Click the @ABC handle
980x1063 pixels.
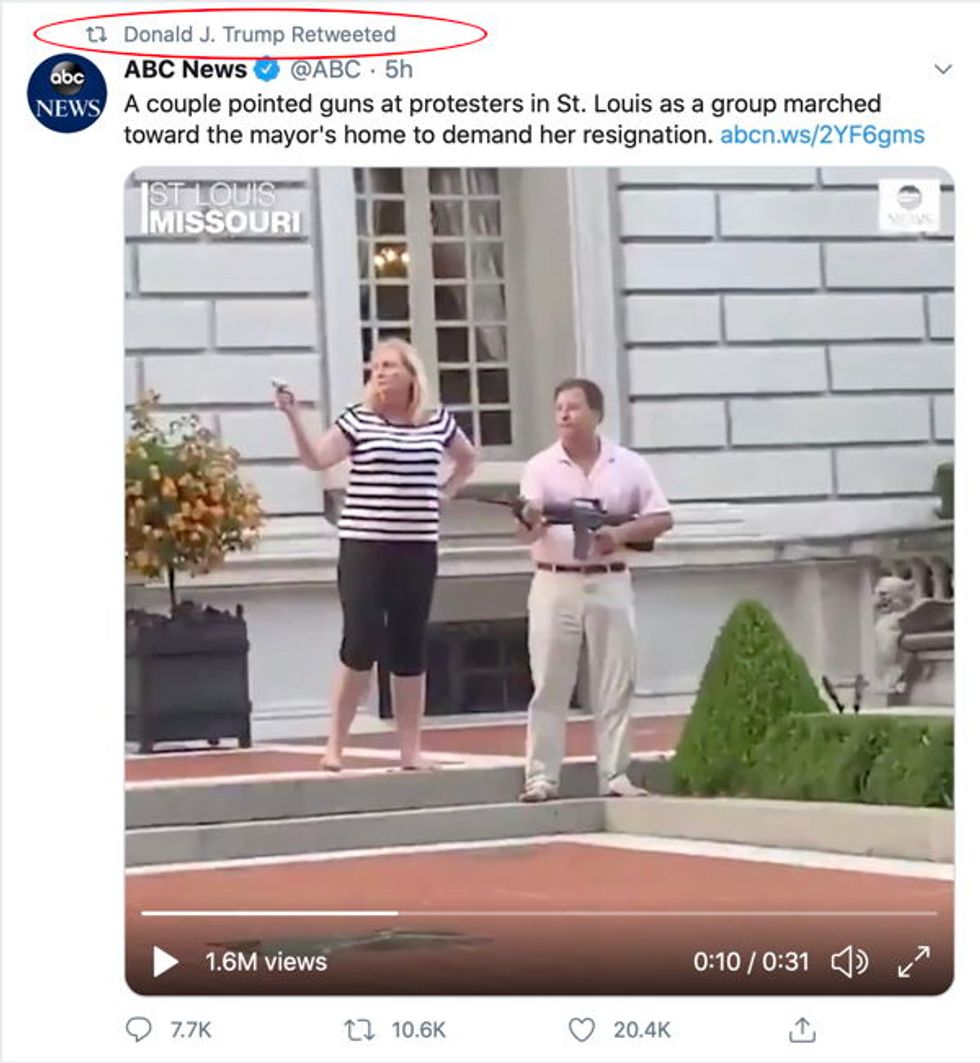click(x=325, y=69)
